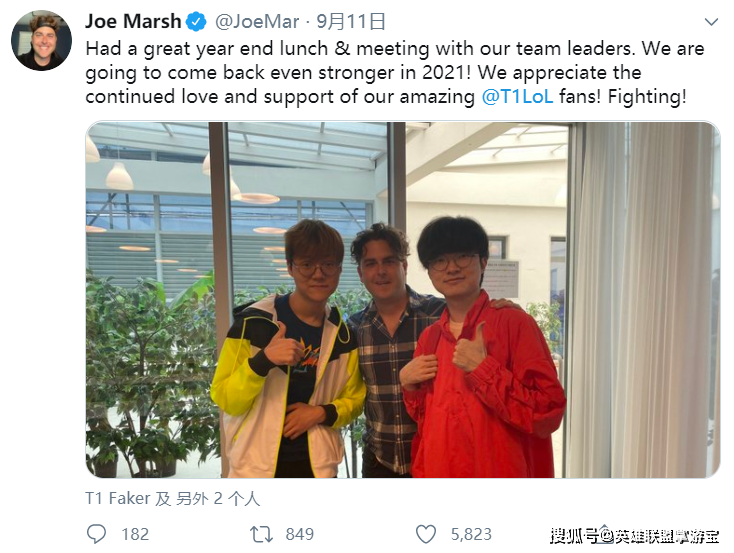Click the 搜狐号@英雄联盟掌游宝 watermark text
Image resolution: width=734 pixels, height=553 pixels.
click(x=635, y=536)
